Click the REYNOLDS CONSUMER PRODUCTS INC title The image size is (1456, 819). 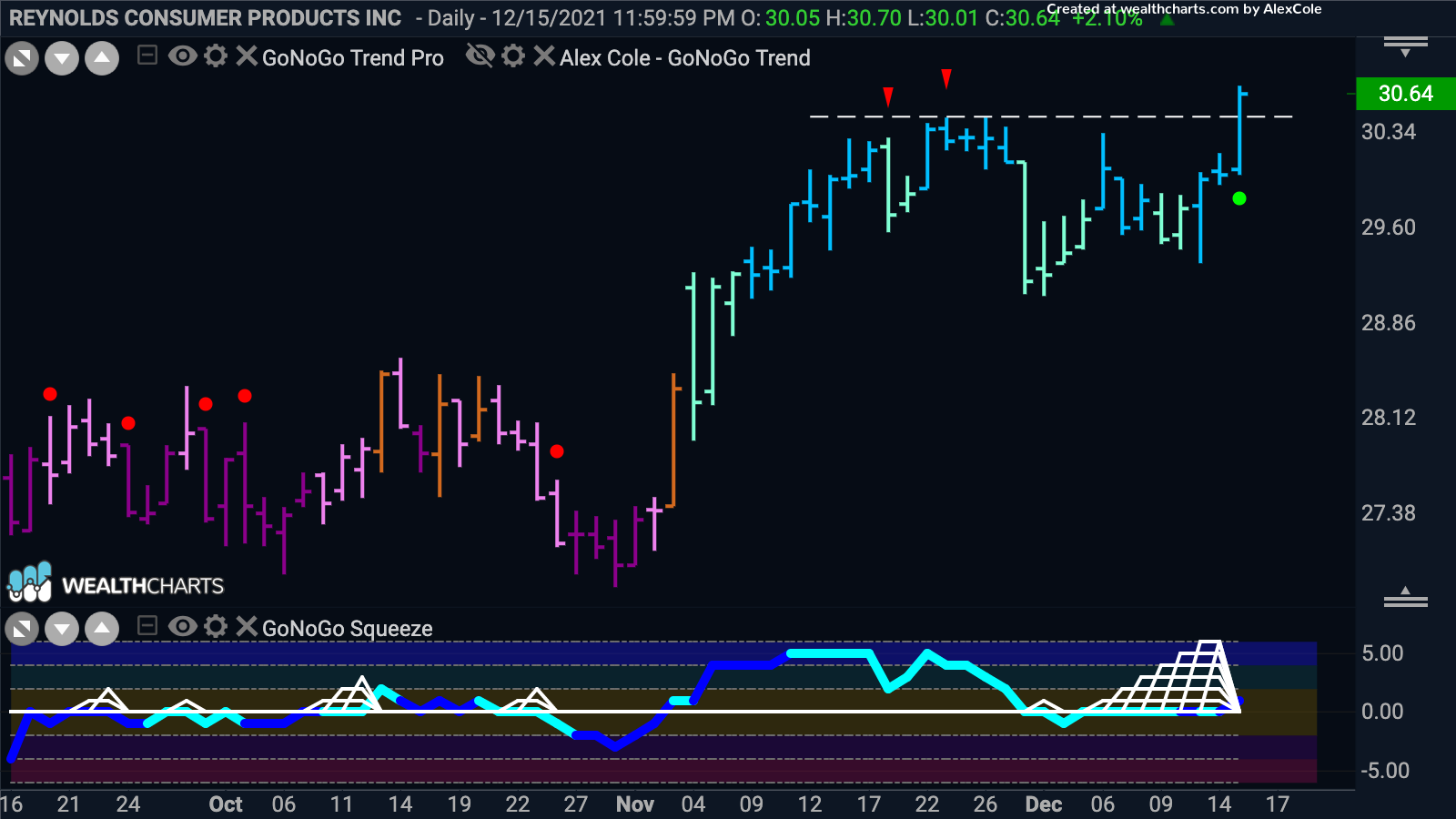tap(205, 18)
